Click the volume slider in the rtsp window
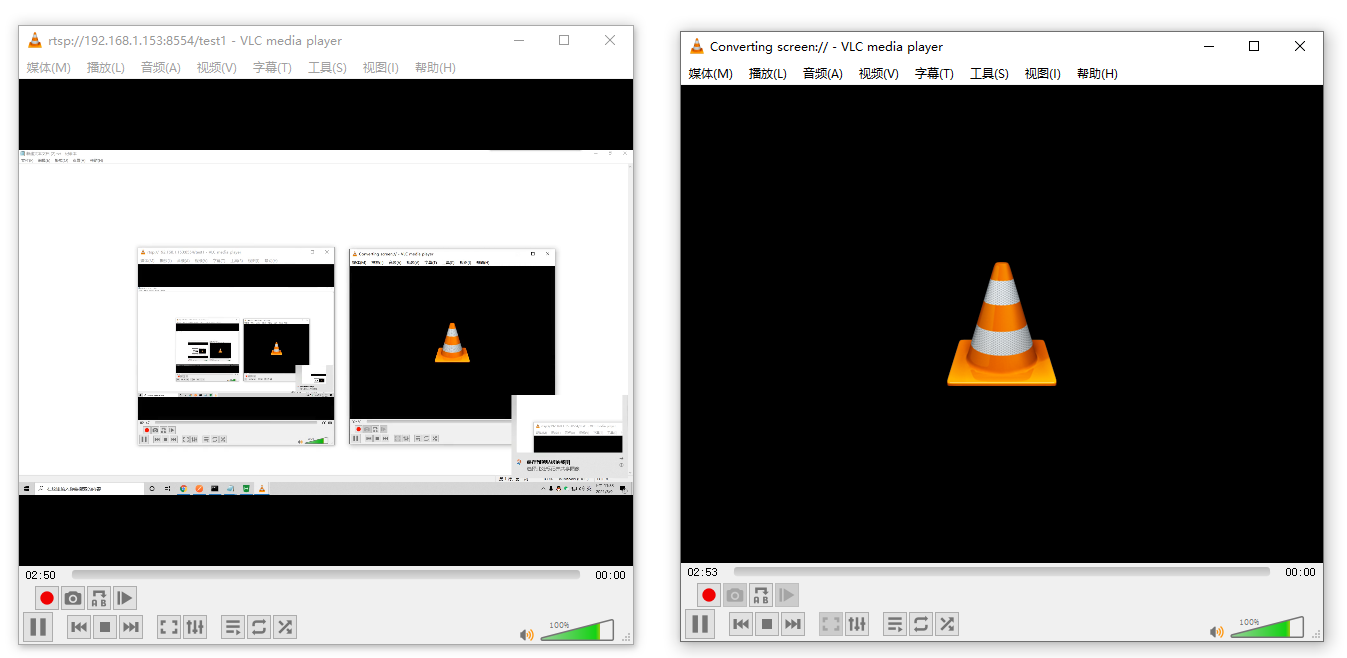The height and width of the screenshot is (658, 1347). (x=577, y=630)
